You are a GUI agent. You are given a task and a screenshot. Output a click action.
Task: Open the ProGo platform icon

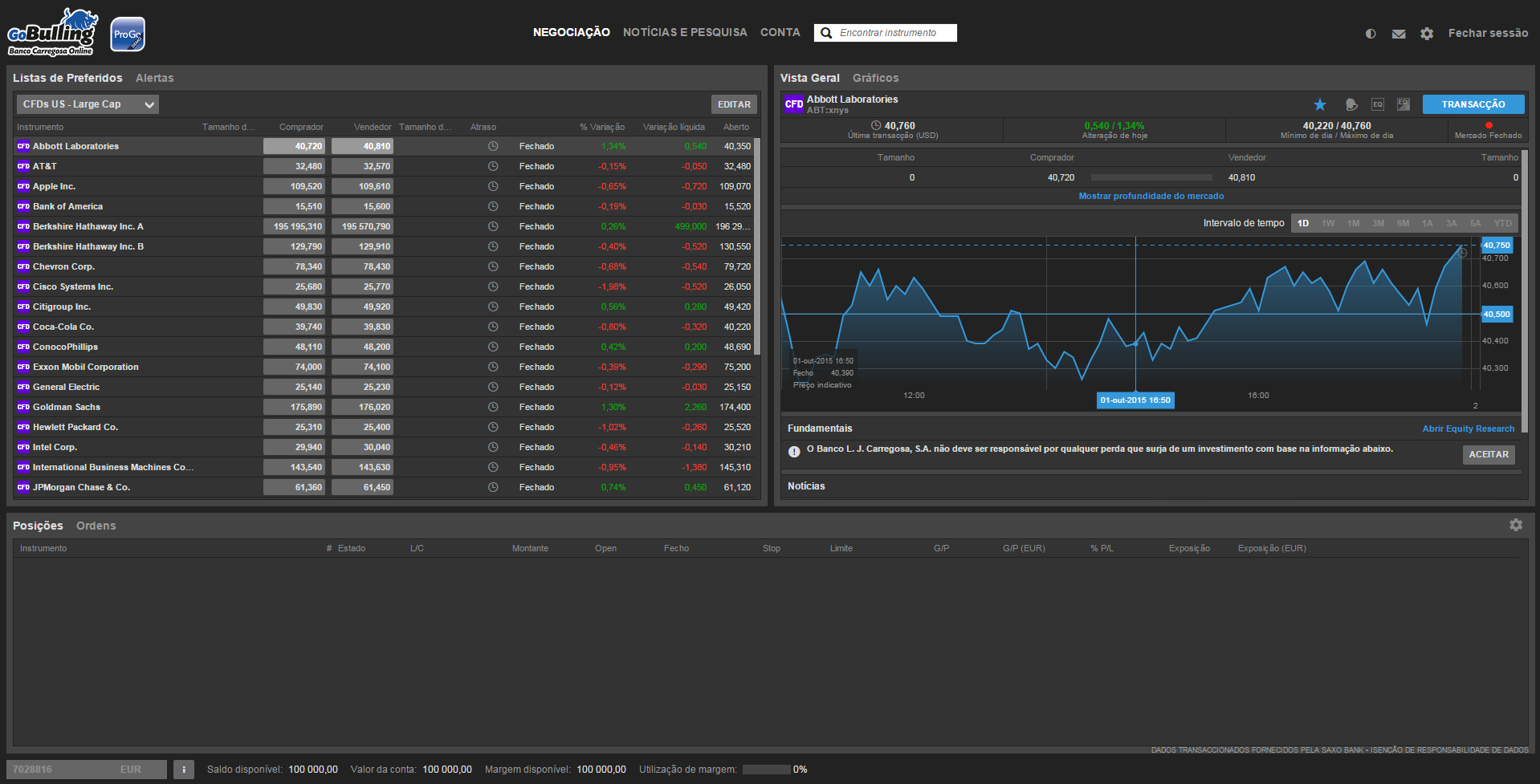point(128,35)
